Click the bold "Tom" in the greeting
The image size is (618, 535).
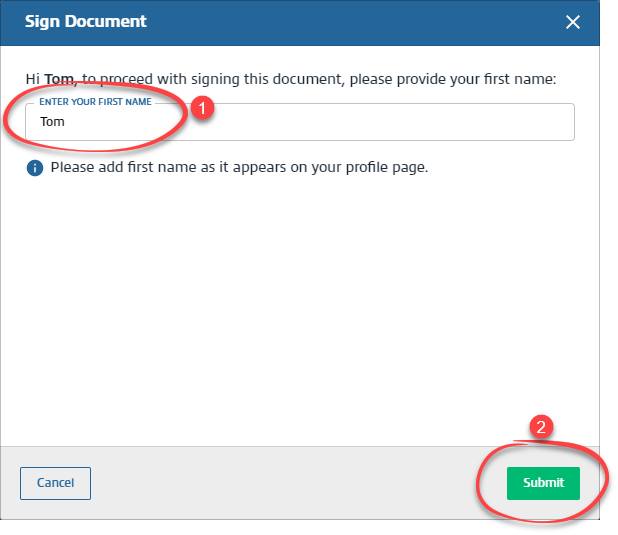(x=58, y=78)
